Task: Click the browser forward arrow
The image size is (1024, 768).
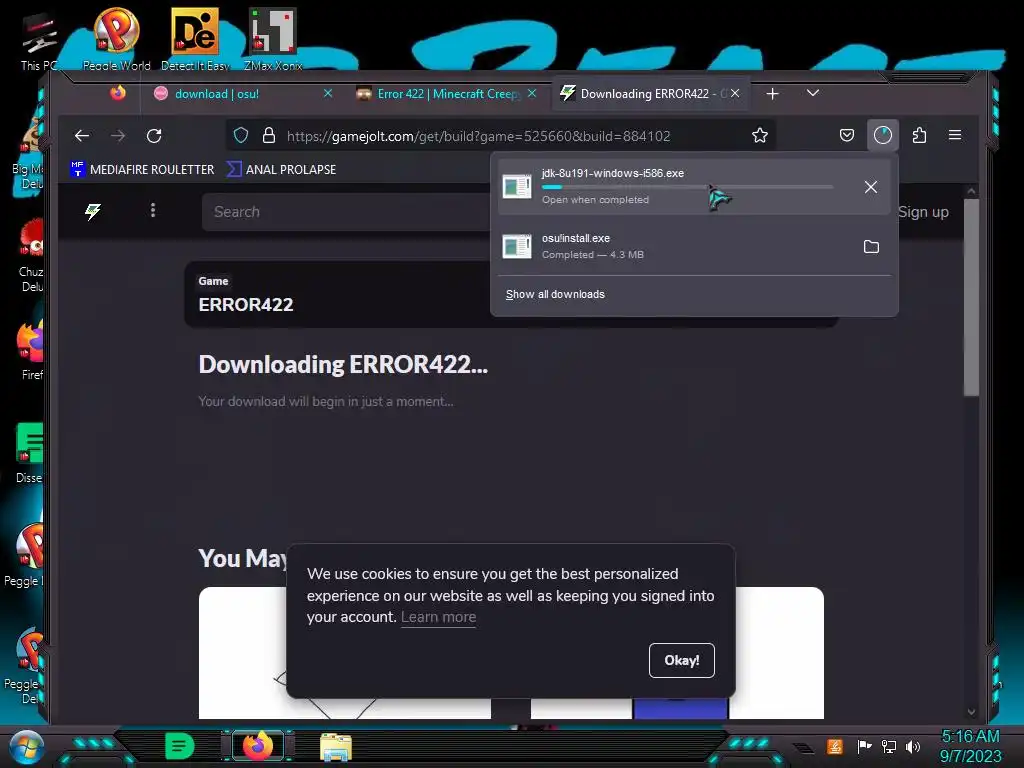Action: pos(118,136)
